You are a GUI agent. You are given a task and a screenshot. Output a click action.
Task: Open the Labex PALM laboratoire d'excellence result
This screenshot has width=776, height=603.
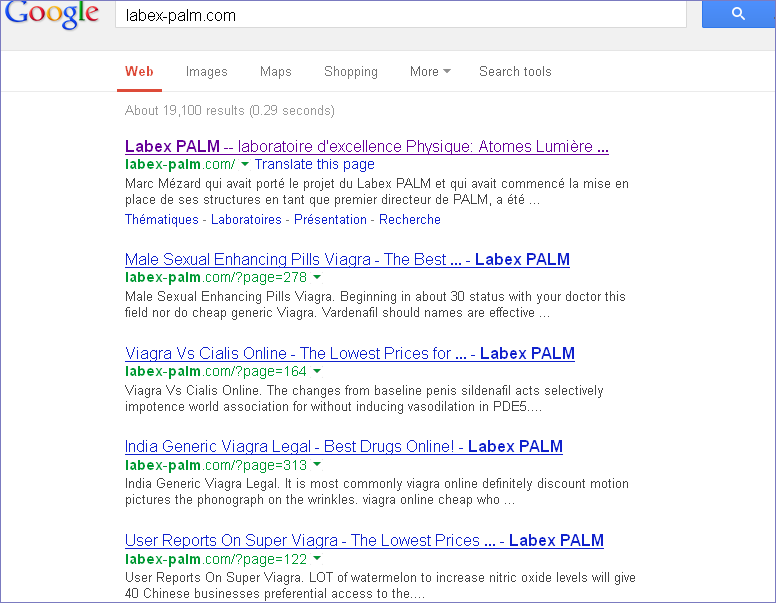pyautogui.click(x=366, y=147)
